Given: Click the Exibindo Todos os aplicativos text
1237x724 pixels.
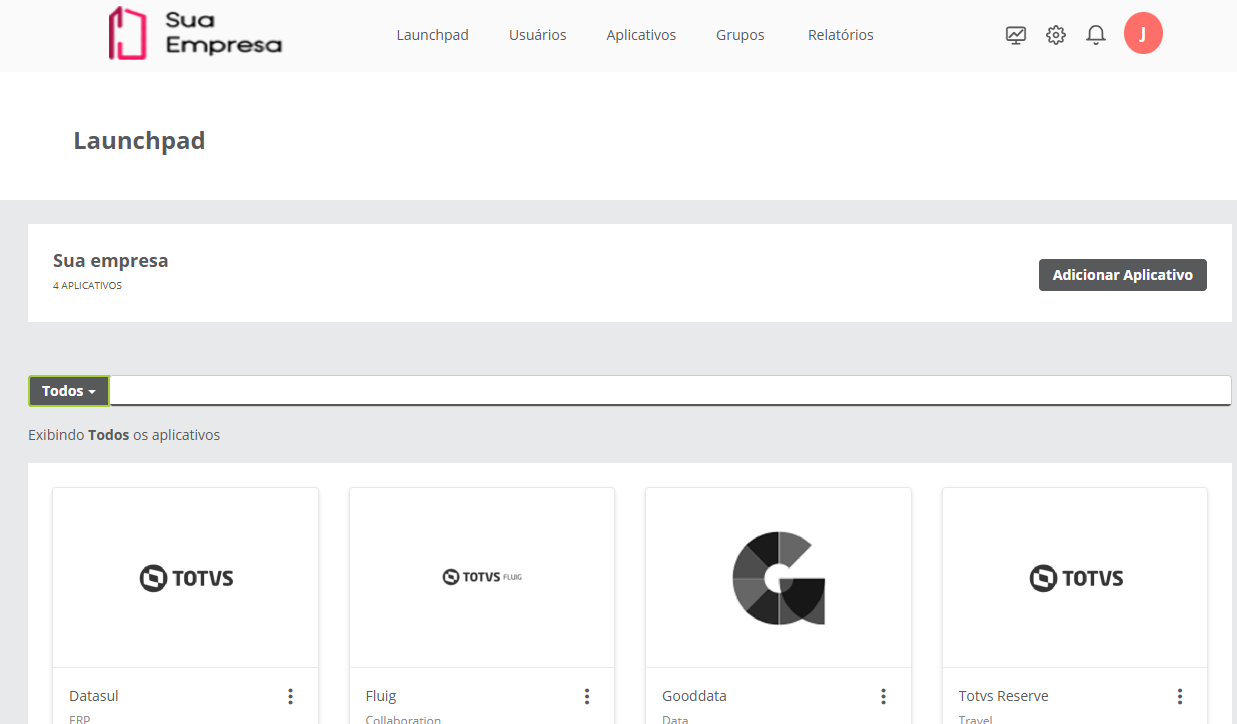Looking at the screenshot, I should pos(124,435).
